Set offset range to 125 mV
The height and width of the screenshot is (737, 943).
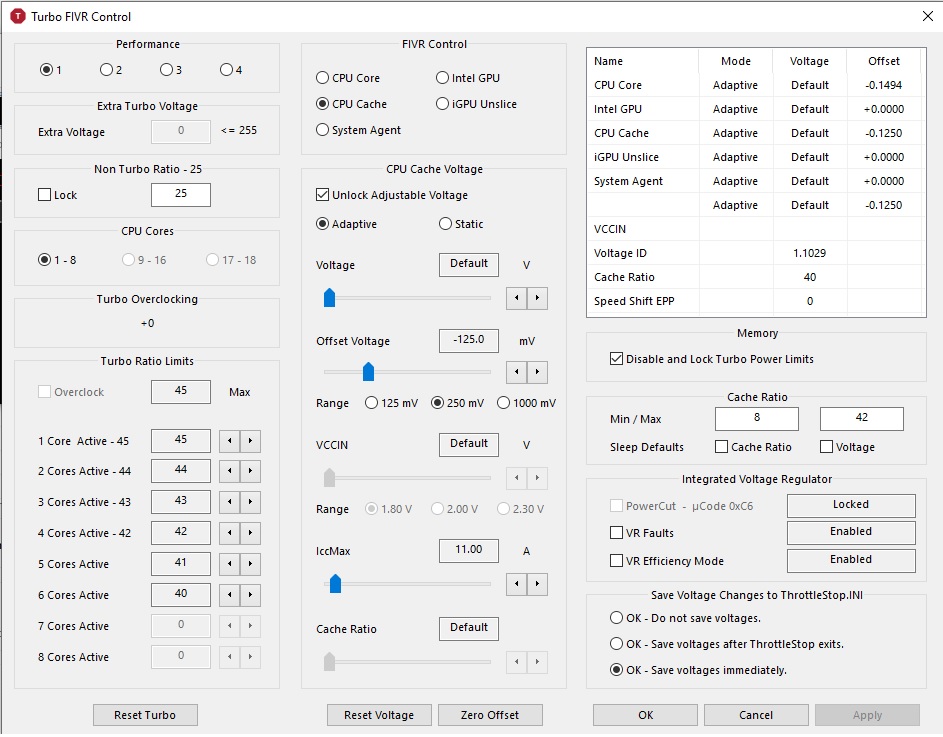click(x=392, y=403)
